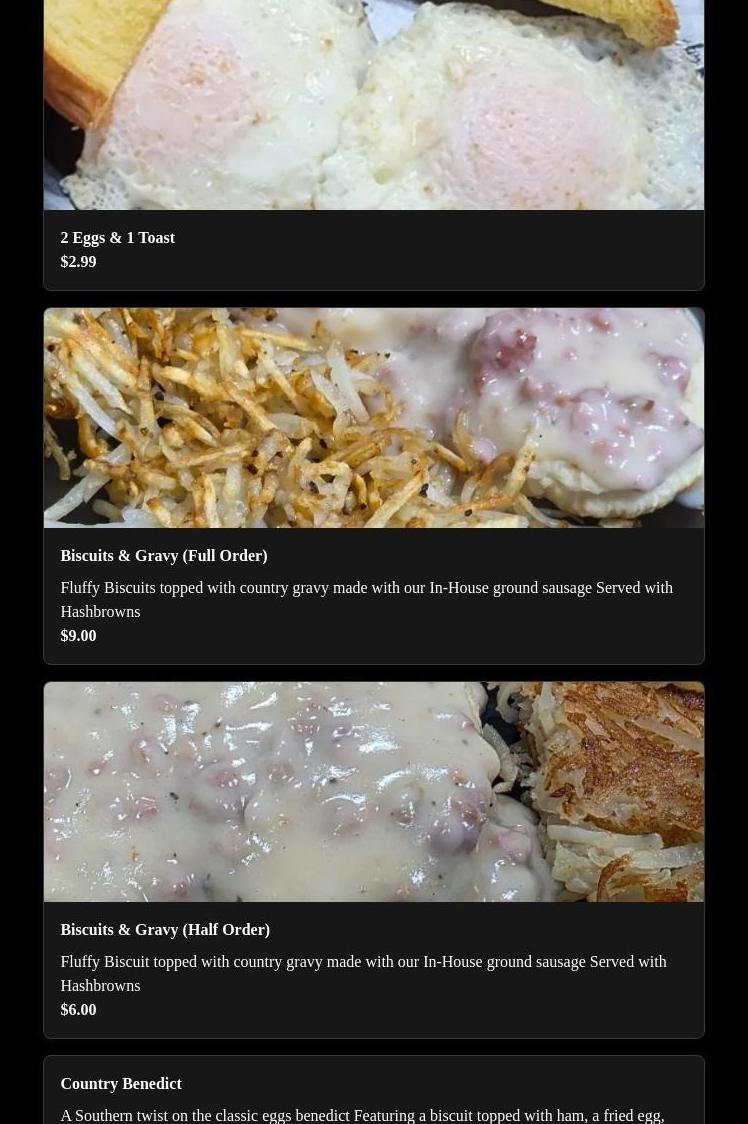
Task: Open the 2 Eggs & 1 Toast item title
Action: (x=118, y=238)
